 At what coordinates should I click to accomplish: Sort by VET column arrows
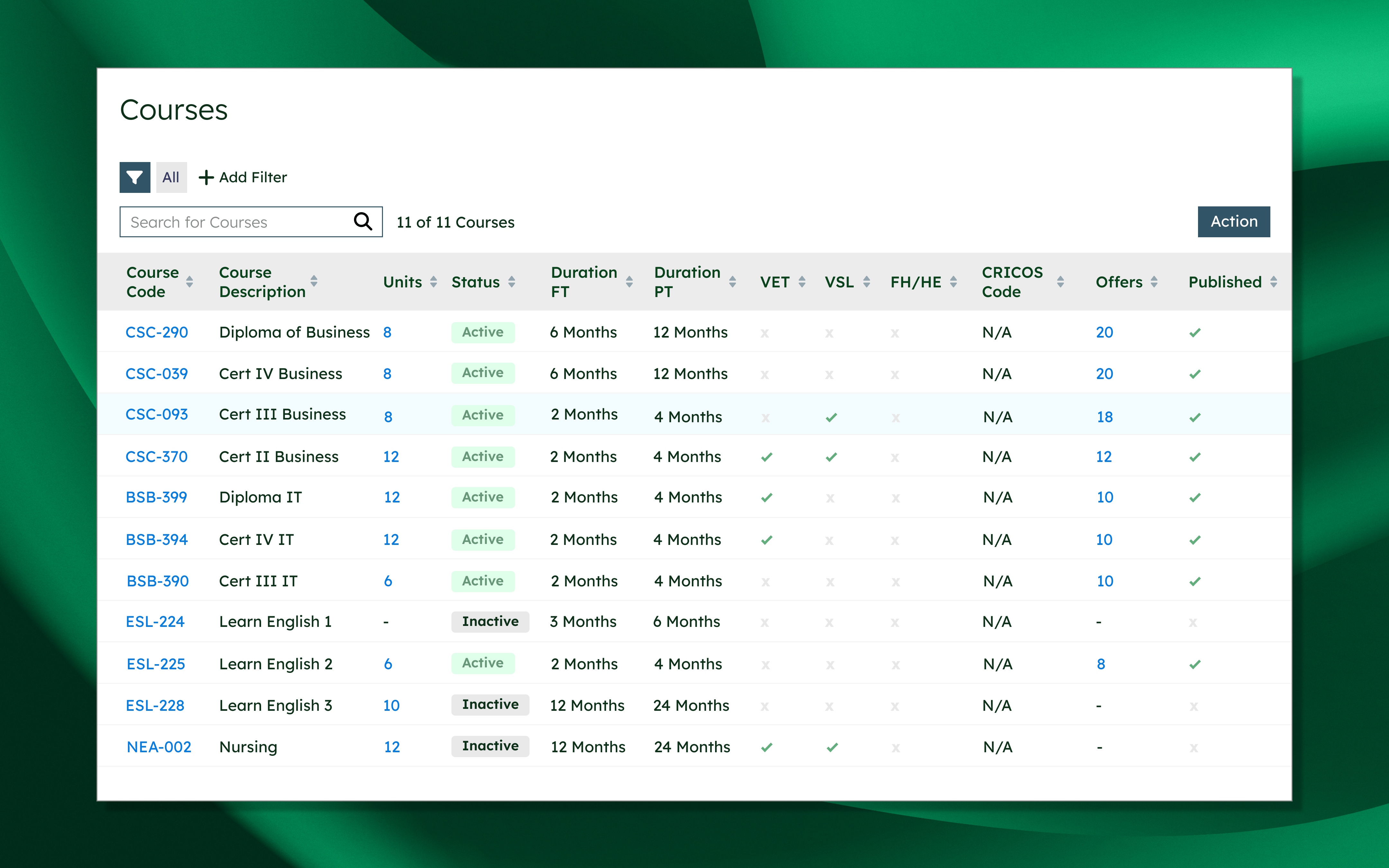(x=802, y=282)
